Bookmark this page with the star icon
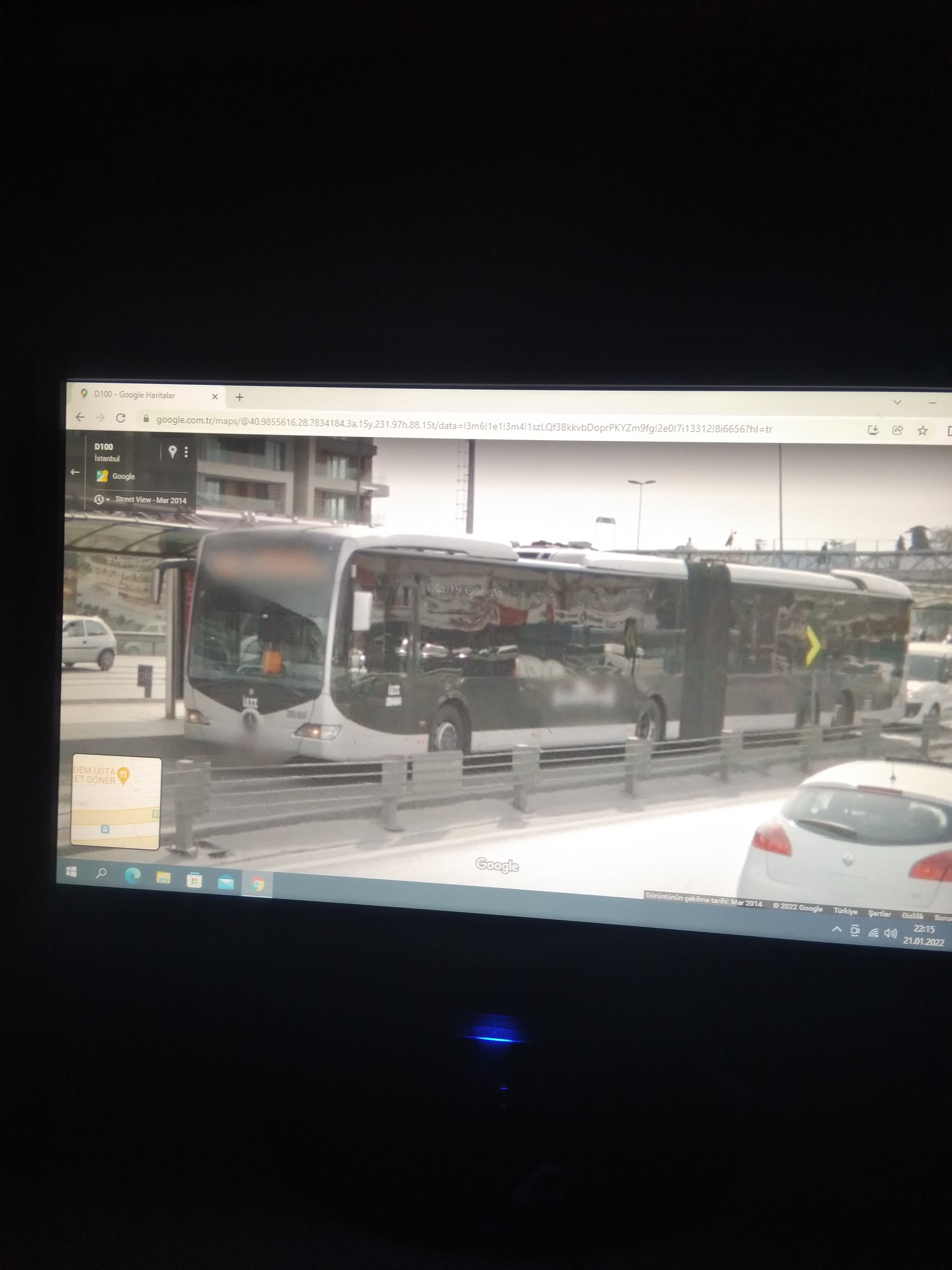This screenshot has height=1270, width=952. (923, 430)
